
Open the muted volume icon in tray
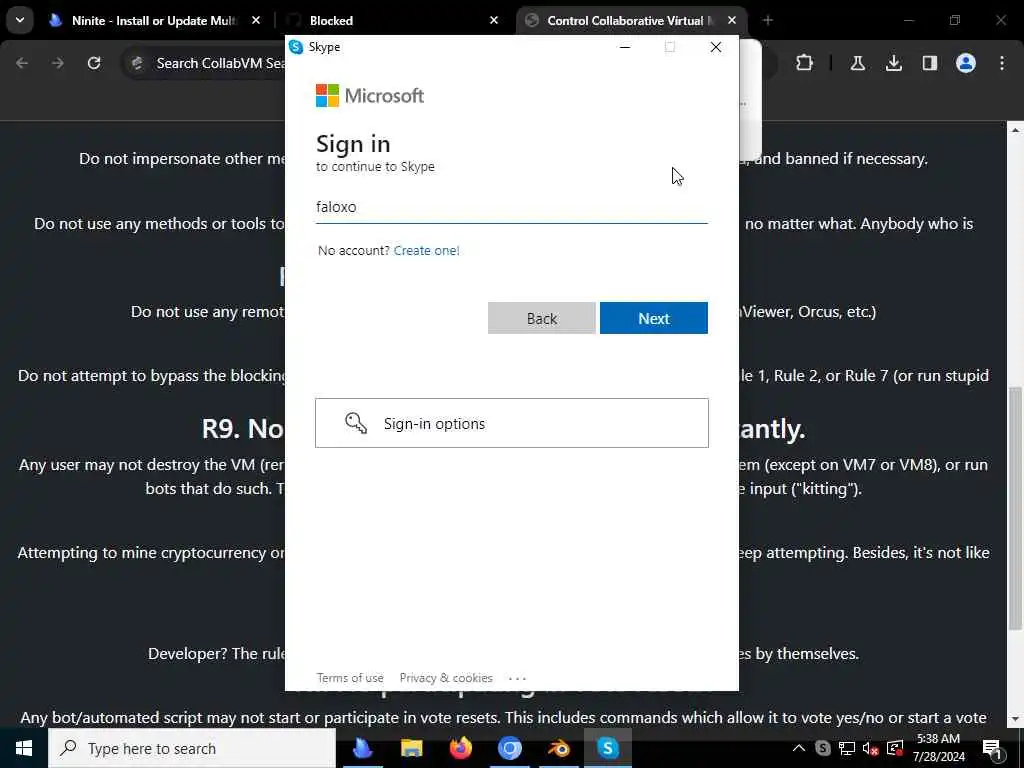click(871, 748)
